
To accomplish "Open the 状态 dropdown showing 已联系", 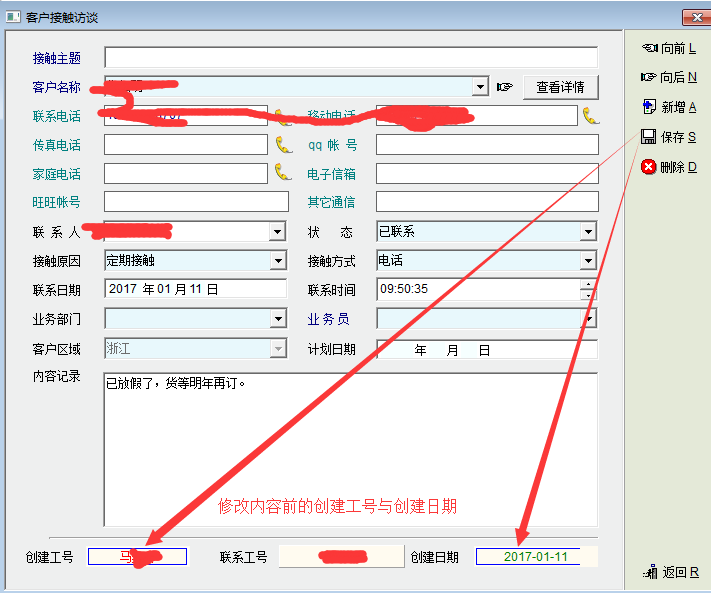I will point(588,232).
